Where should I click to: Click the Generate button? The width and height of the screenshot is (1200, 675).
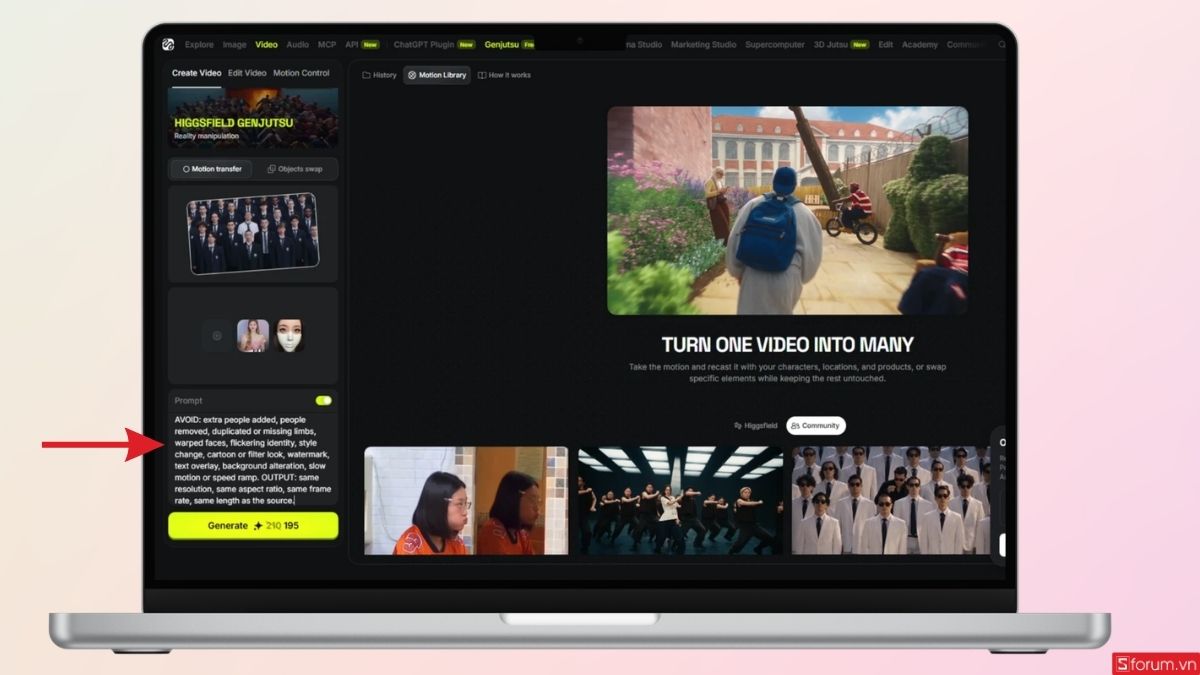coord(253,526)
